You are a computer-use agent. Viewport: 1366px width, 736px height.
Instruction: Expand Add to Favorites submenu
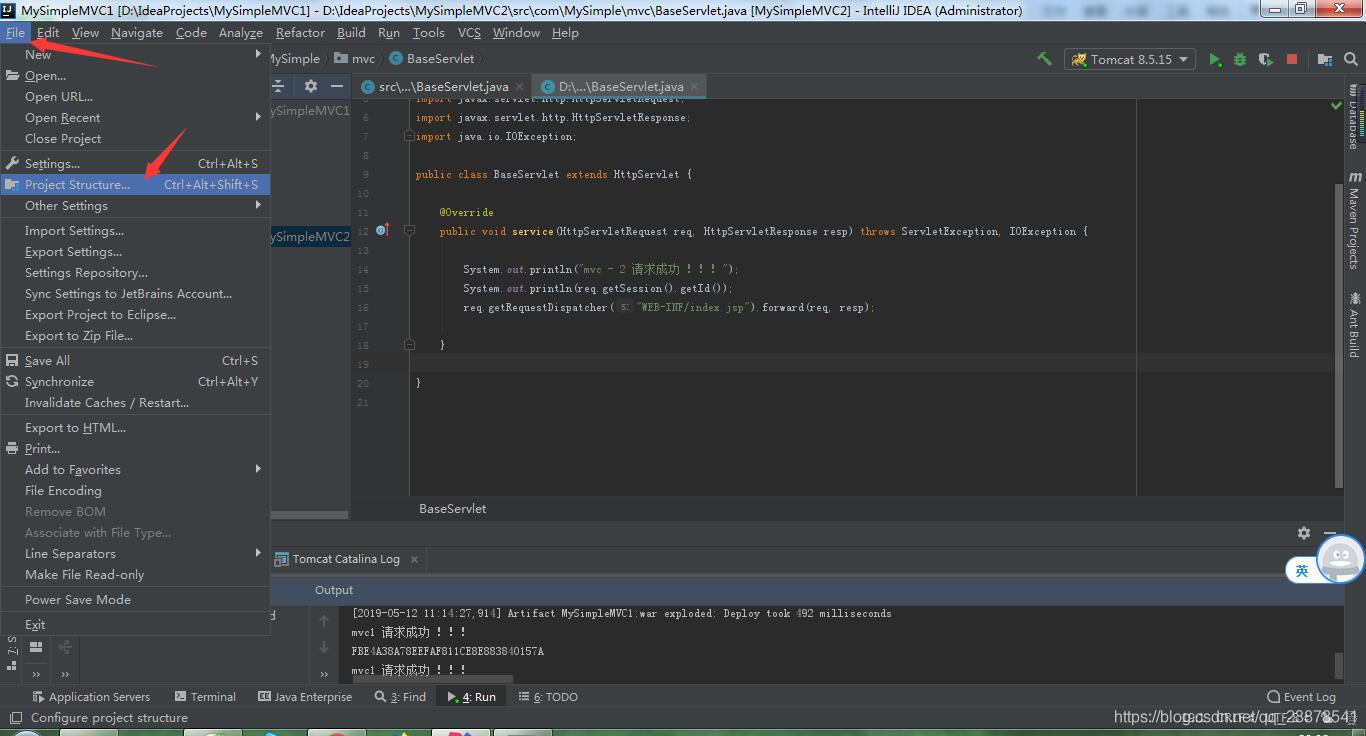pos(135,469)
